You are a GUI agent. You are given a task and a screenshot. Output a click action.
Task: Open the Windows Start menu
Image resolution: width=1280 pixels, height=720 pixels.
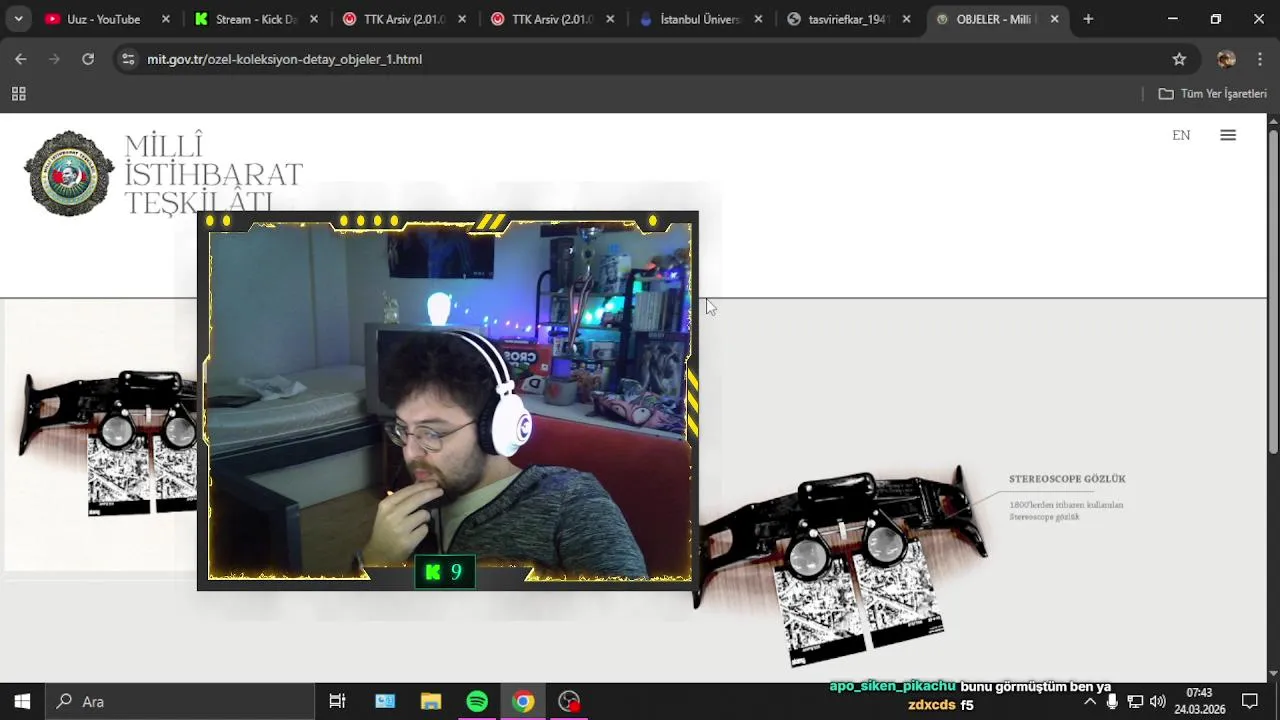click(x=22, y=701)
